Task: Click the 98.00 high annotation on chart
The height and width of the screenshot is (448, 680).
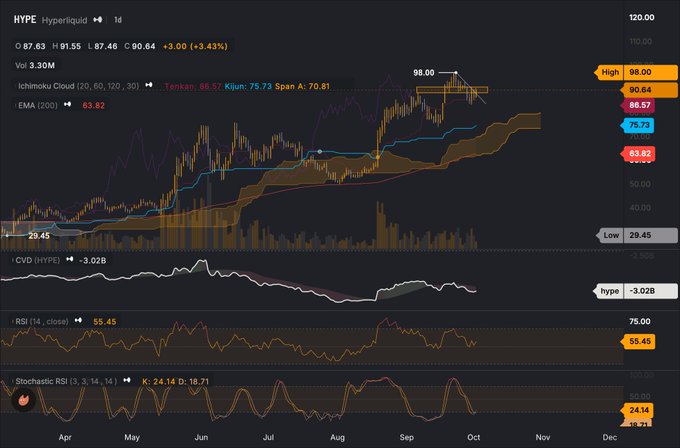Action: coord(424,72)
